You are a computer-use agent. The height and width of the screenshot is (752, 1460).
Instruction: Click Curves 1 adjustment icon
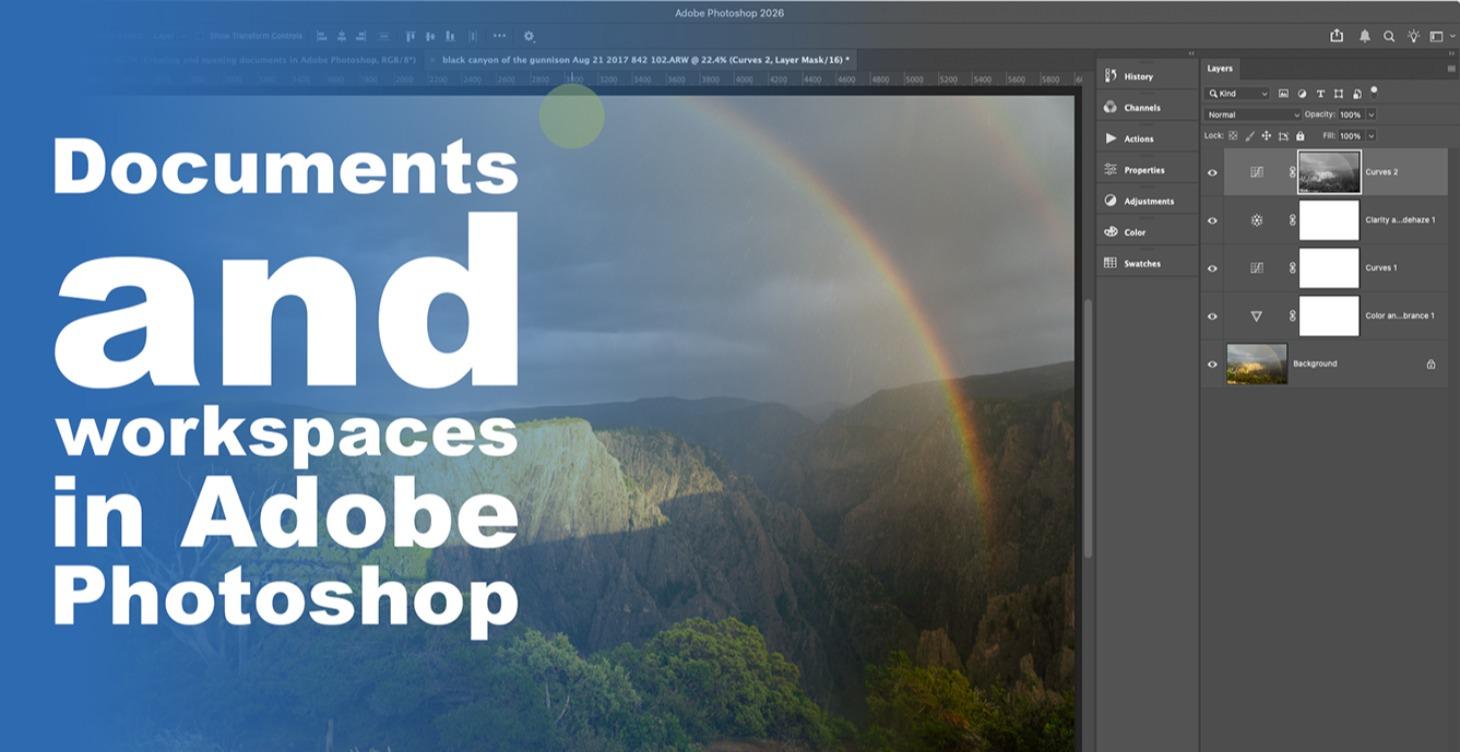[x=1257, y=268]
